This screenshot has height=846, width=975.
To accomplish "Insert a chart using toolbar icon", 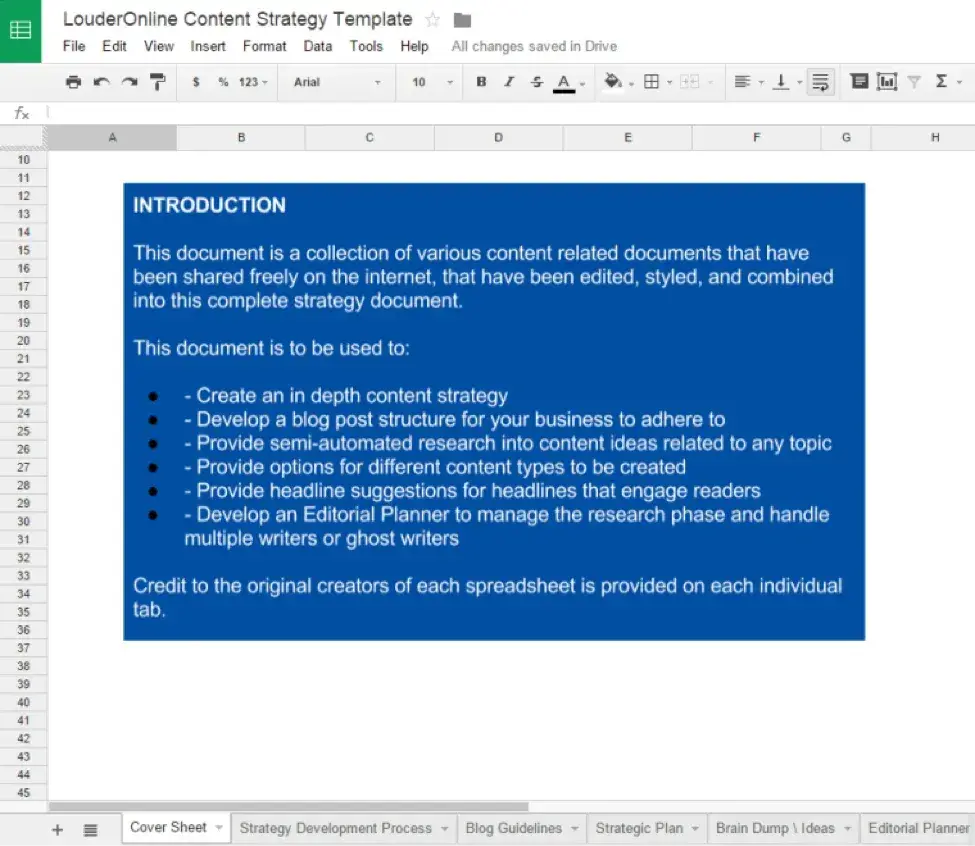I will (x=887, y=82).
